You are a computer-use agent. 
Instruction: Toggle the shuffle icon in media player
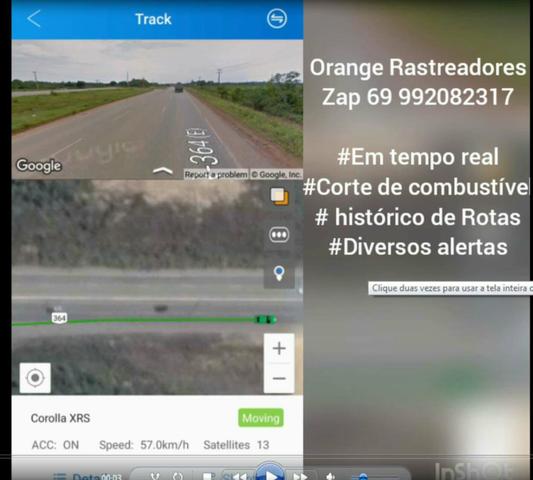coord(155,477)
